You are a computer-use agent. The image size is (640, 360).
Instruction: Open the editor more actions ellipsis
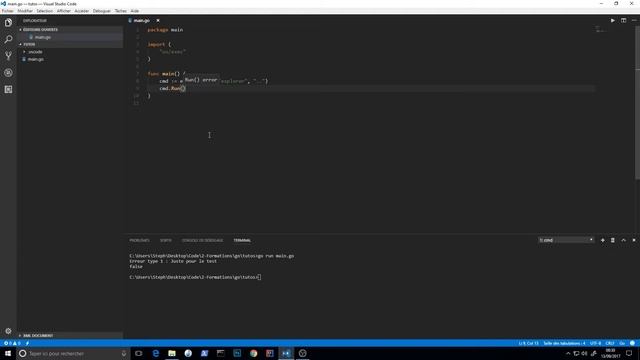tap(634, 20)
